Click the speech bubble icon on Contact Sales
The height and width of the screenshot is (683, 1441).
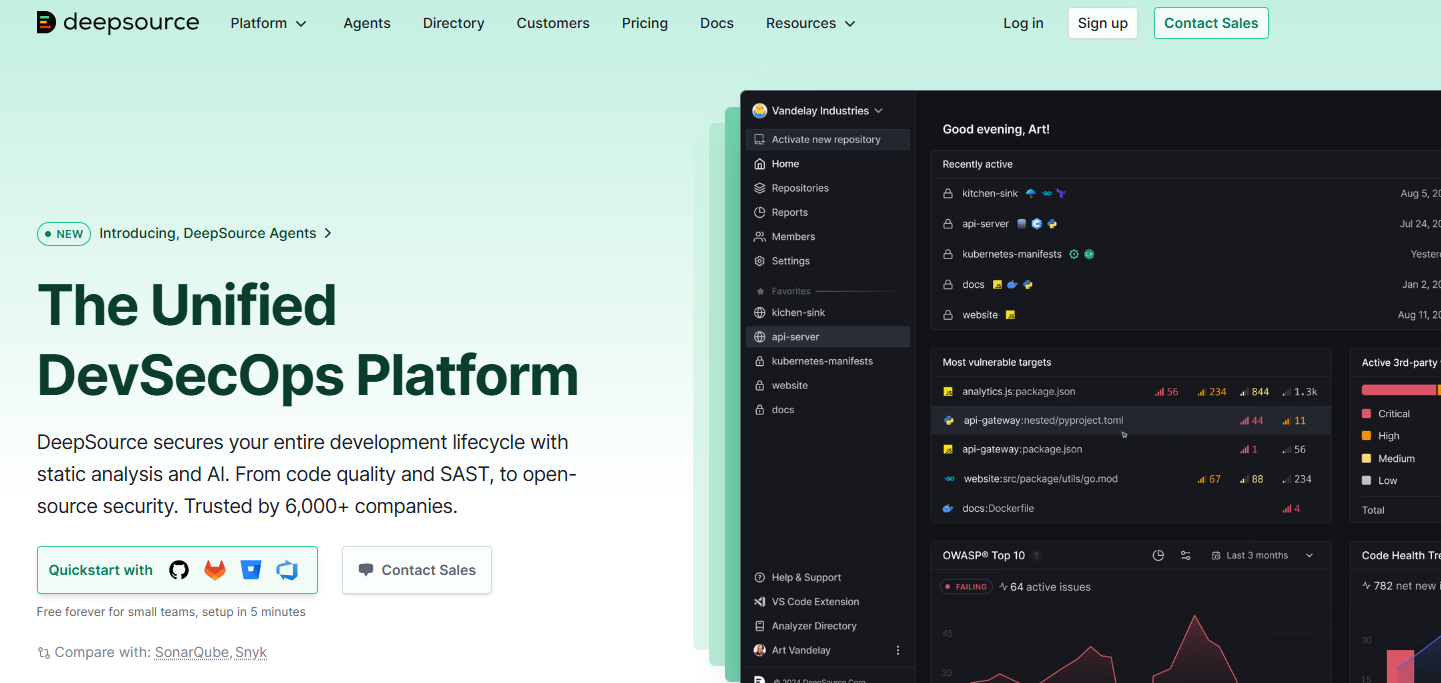[x=366, y=570]
